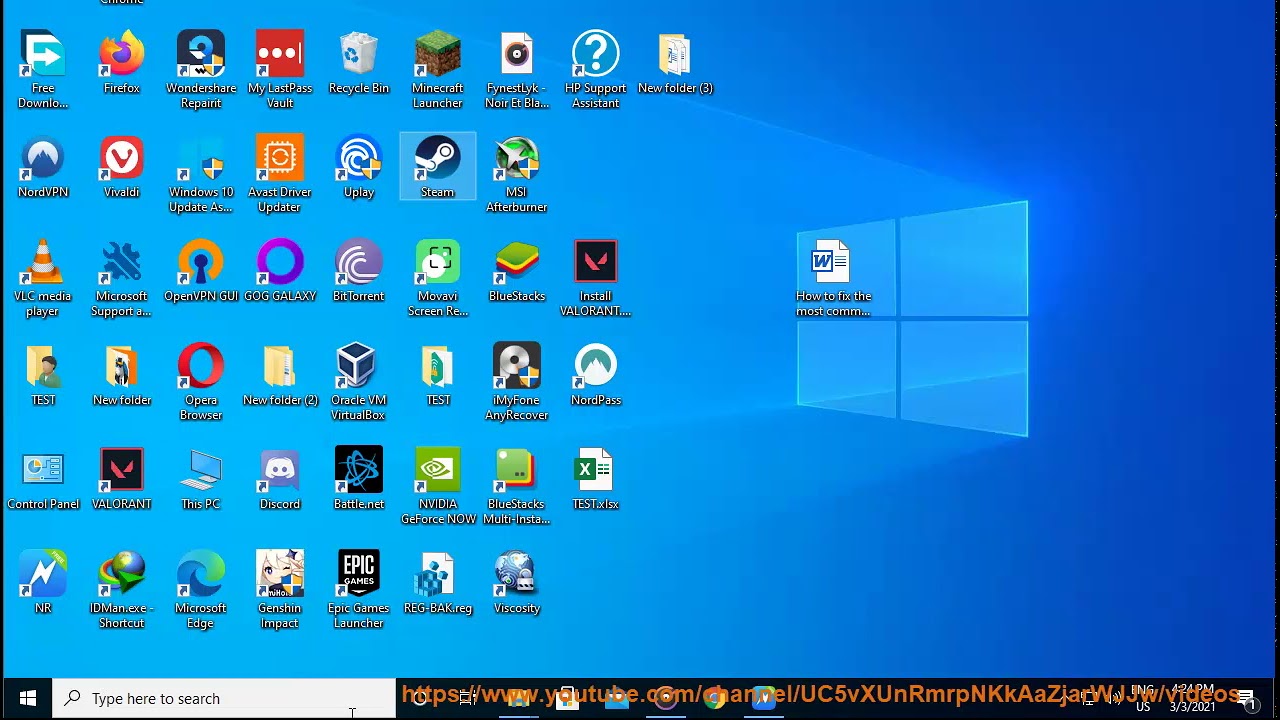The height and width of the screenshot is (720, 1280).
Task: Select the Genshin Impact shortcut
Action: pyautogui.click(x=280, y=574)
